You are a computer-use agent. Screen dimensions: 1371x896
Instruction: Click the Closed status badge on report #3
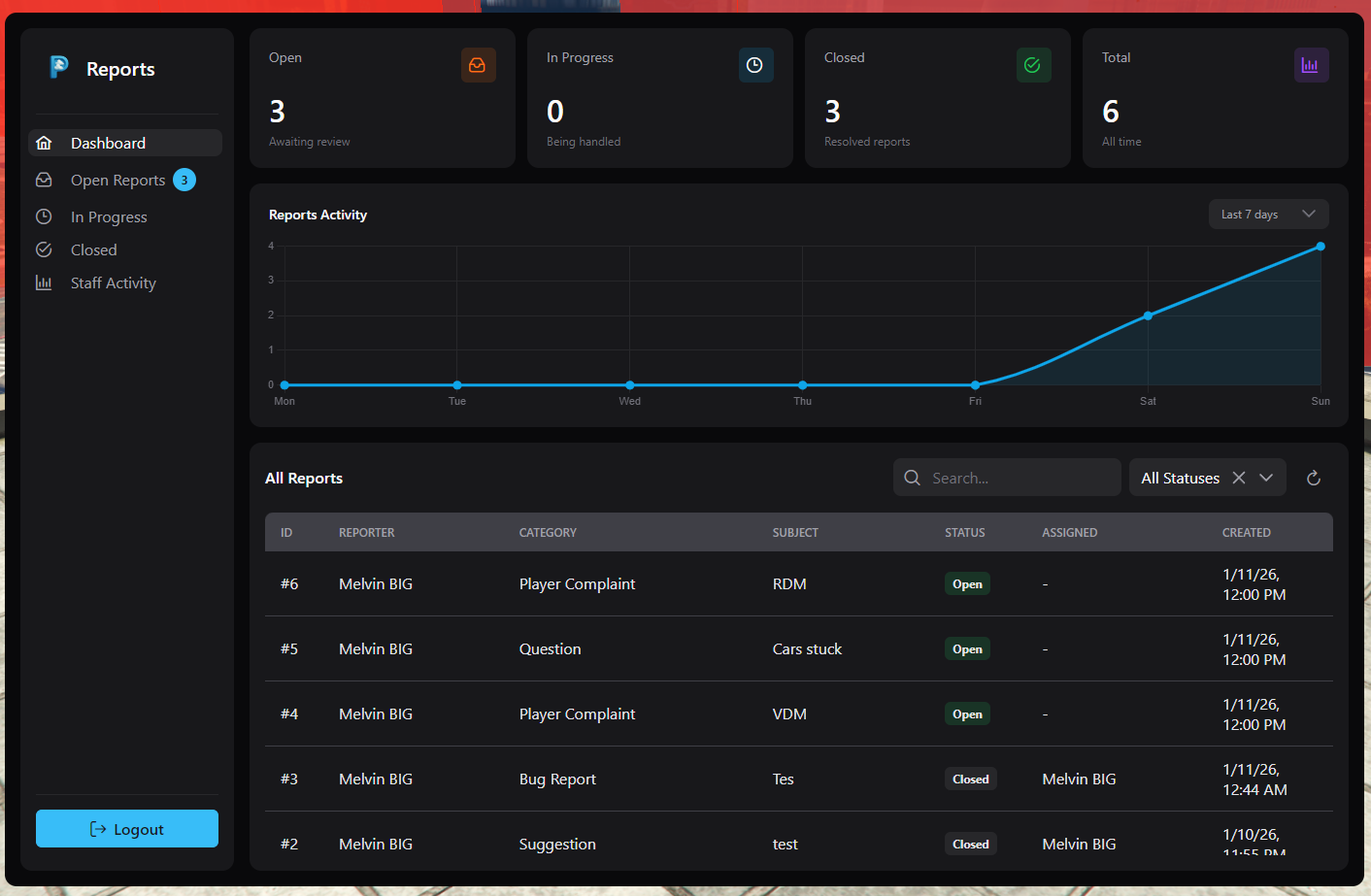click(x=971, y=779)
